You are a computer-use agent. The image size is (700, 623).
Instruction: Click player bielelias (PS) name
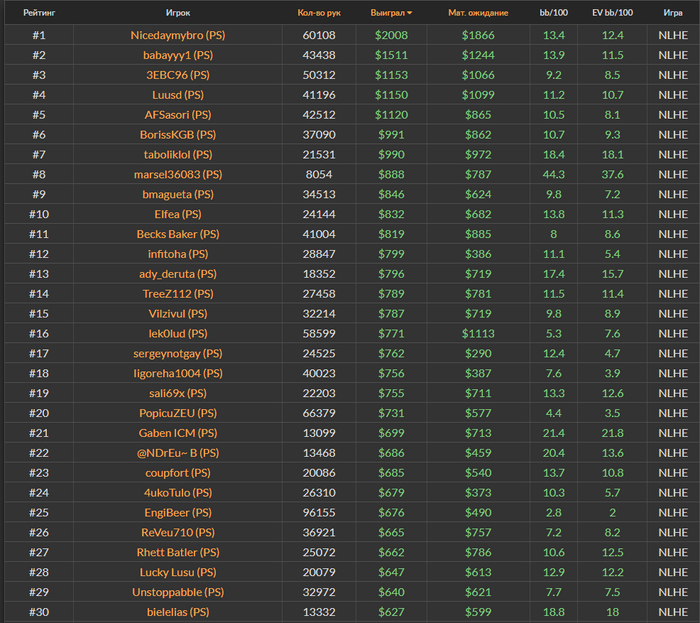pos(178,612)
